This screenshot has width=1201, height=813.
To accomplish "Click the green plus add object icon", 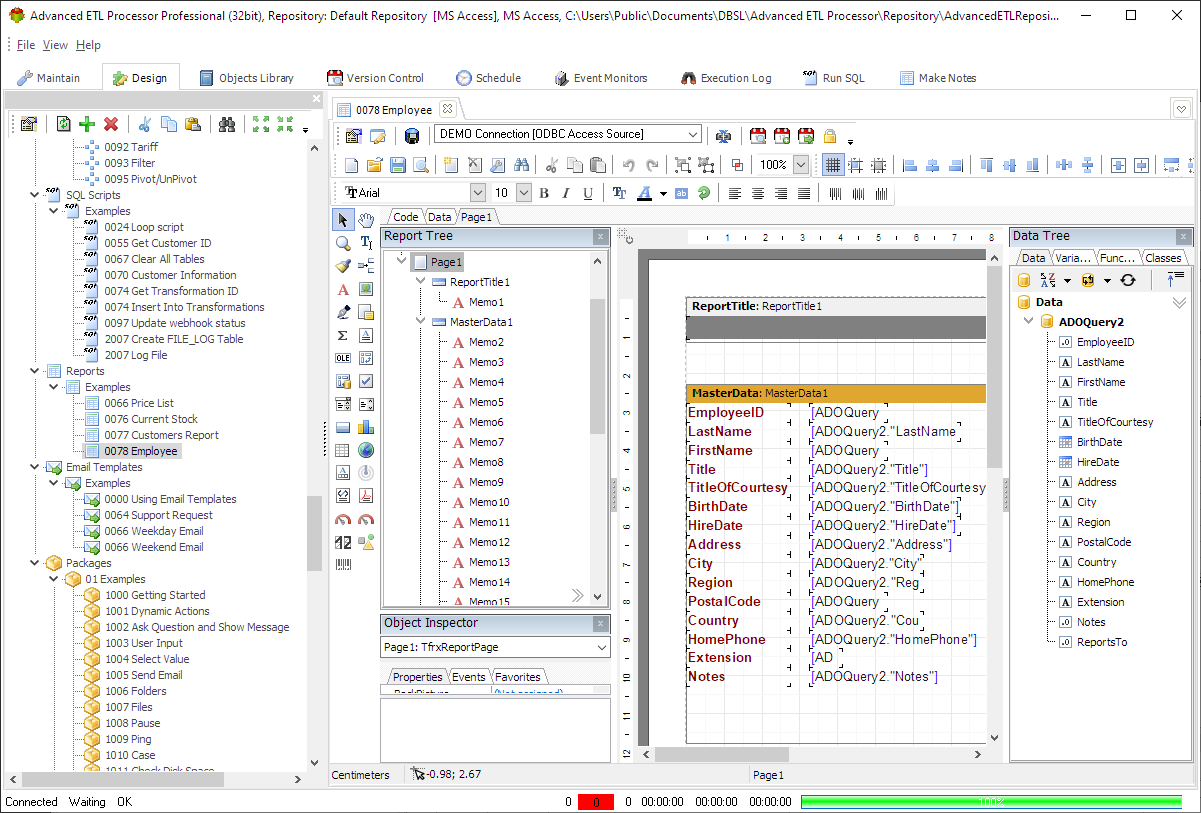I will (x=87, y=124).
